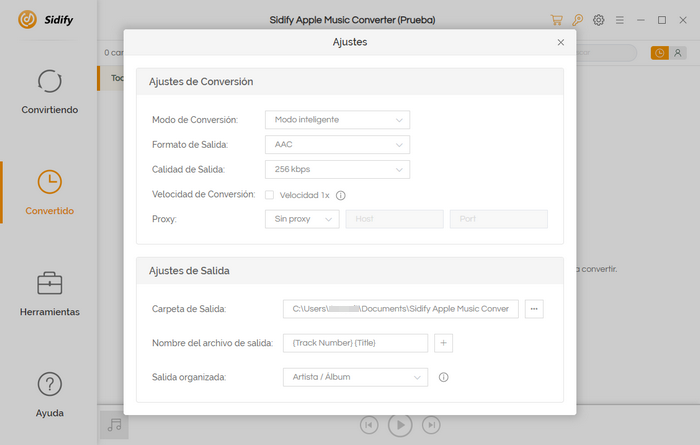This screenshot has height=445, width=700.
Task: Open Modo de Conversión dropdown
Action: (x=337, y=120)
